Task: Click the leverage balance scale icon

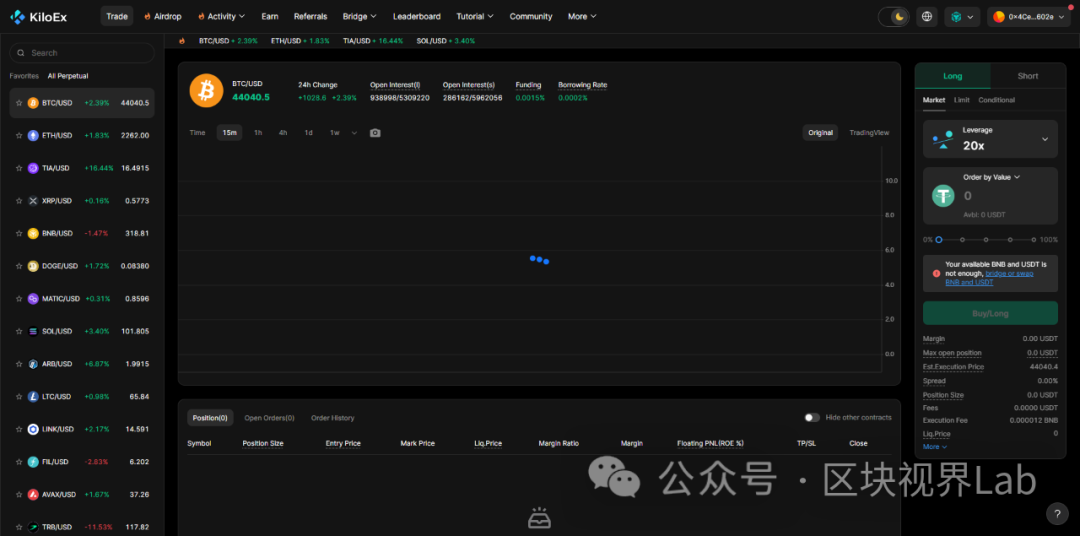Action: [x=943, y=139]
